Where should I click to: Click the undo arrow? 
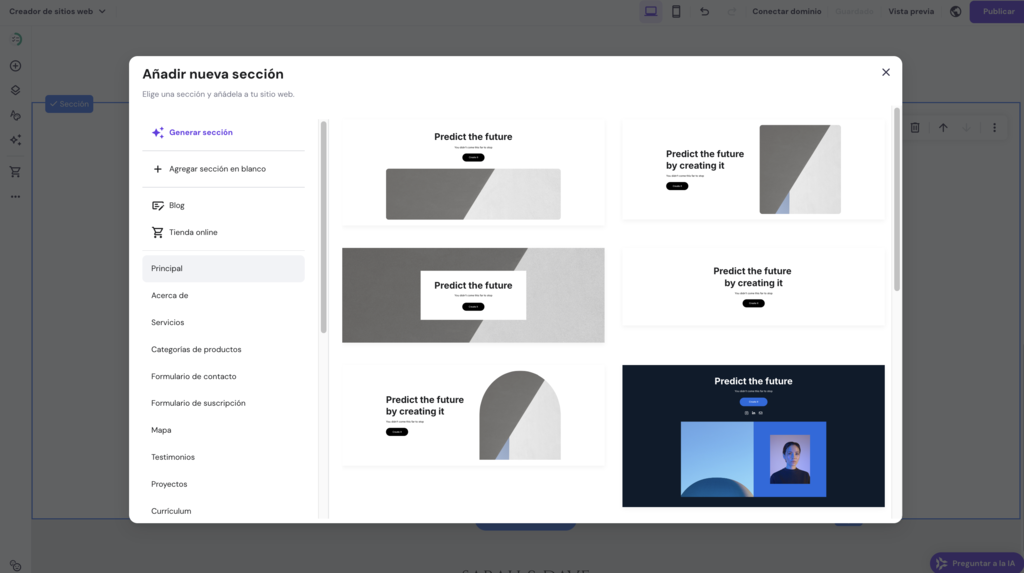pos(704,12)
